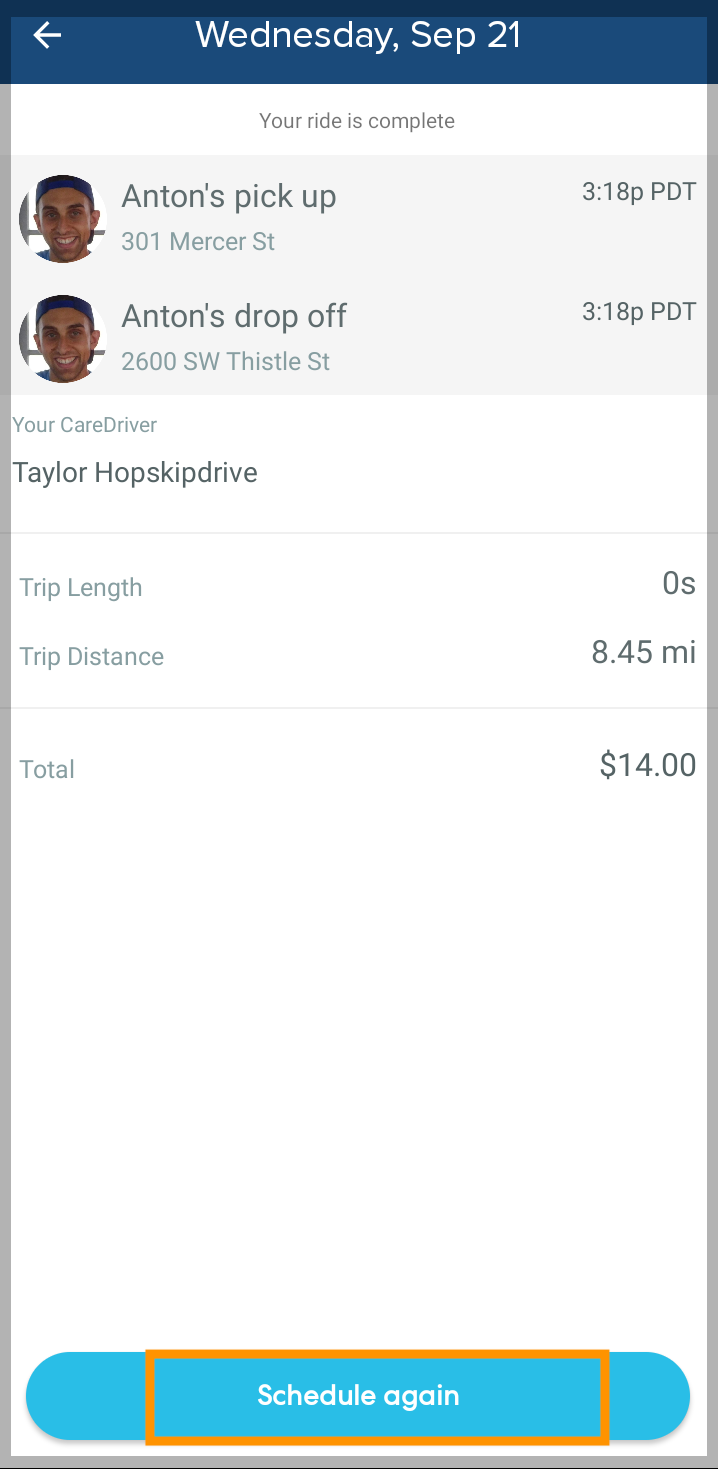Tap the Trip Length label

[81, 588]
